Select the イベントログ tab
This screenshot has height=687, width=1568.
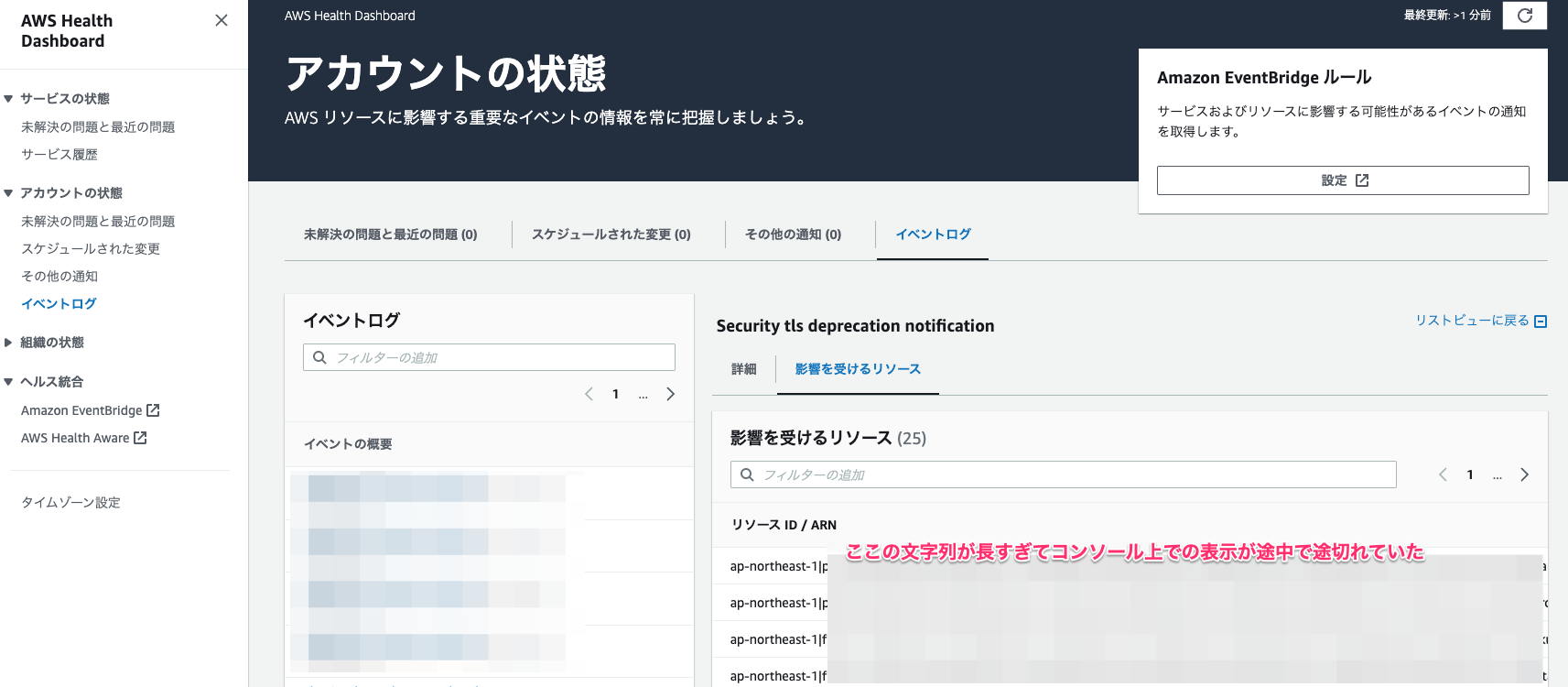tap(933, 234)
